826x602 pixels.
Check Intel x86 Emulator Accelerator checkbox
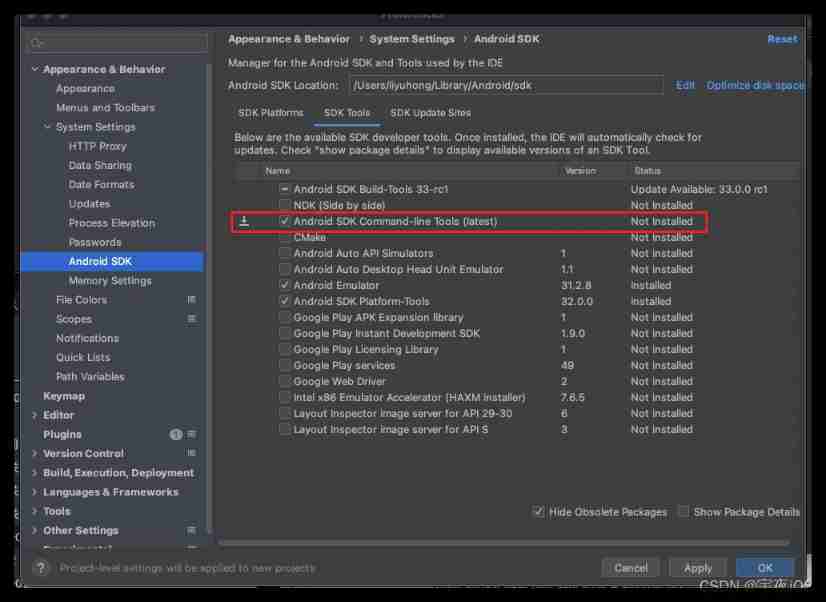[284, 397]
